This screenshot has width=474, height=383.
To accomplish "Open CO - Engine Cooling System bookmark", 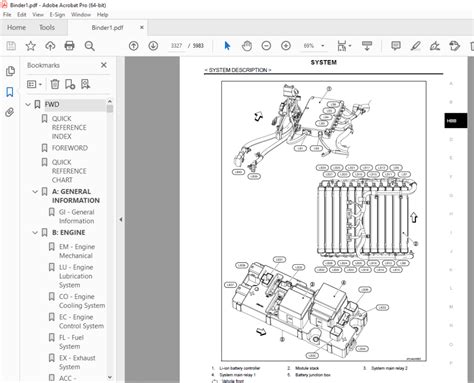I will tap(82, 301).
